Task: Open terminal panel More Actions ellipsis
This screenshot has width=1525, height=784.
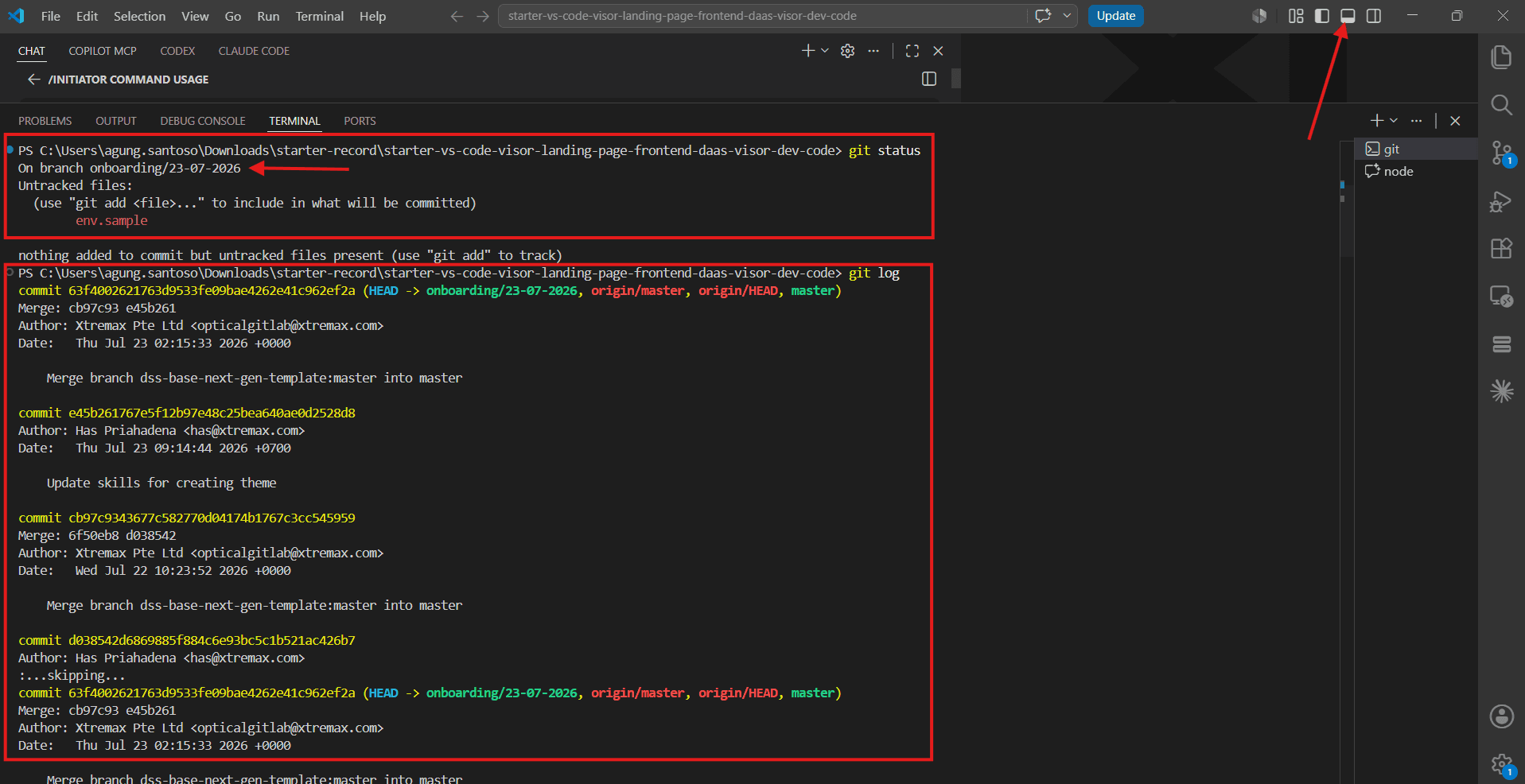Action: tap(1416, 121)
